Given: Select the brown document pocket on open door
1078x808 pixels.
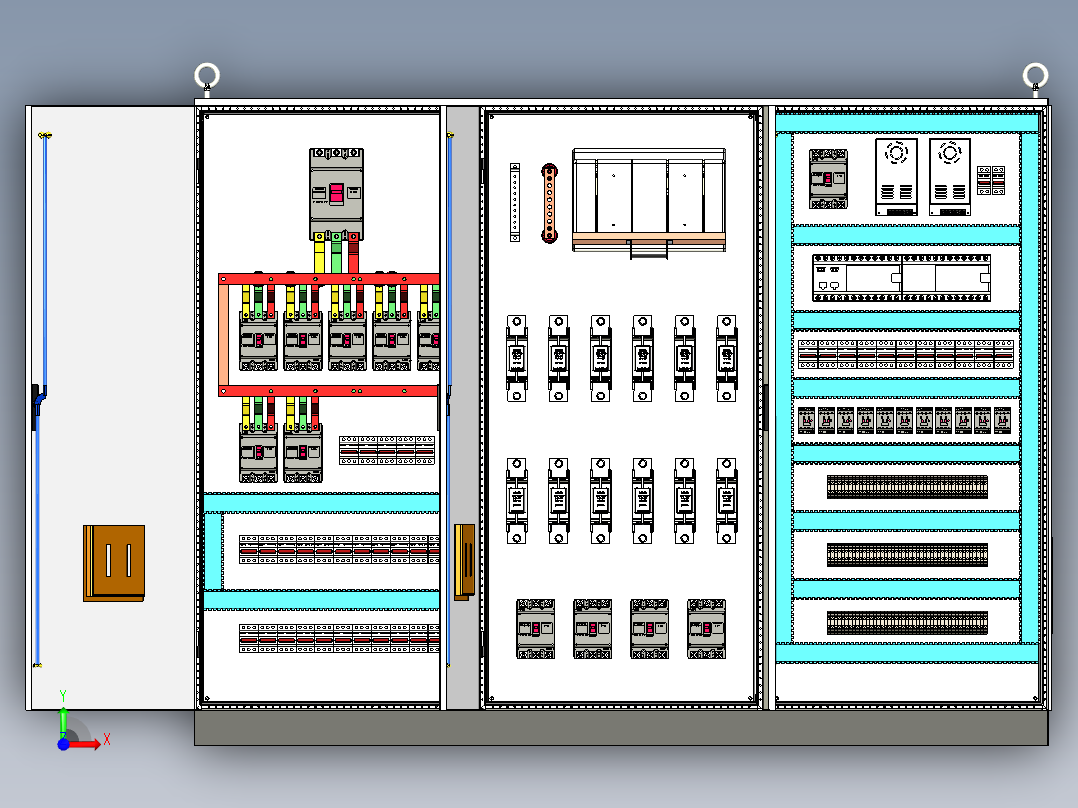Looking at the screenshot, I should [114, 563].
